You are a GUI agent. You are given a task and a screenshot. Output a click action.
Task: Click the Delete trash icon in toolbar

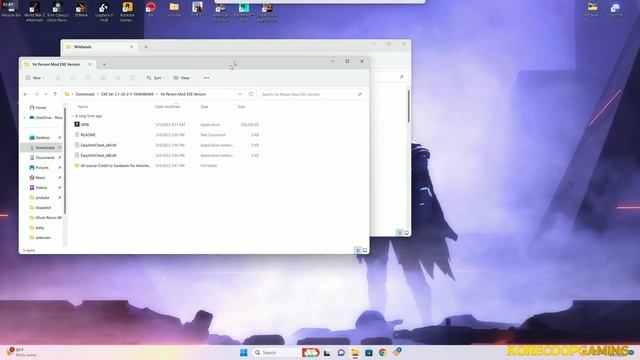point(132,78)
